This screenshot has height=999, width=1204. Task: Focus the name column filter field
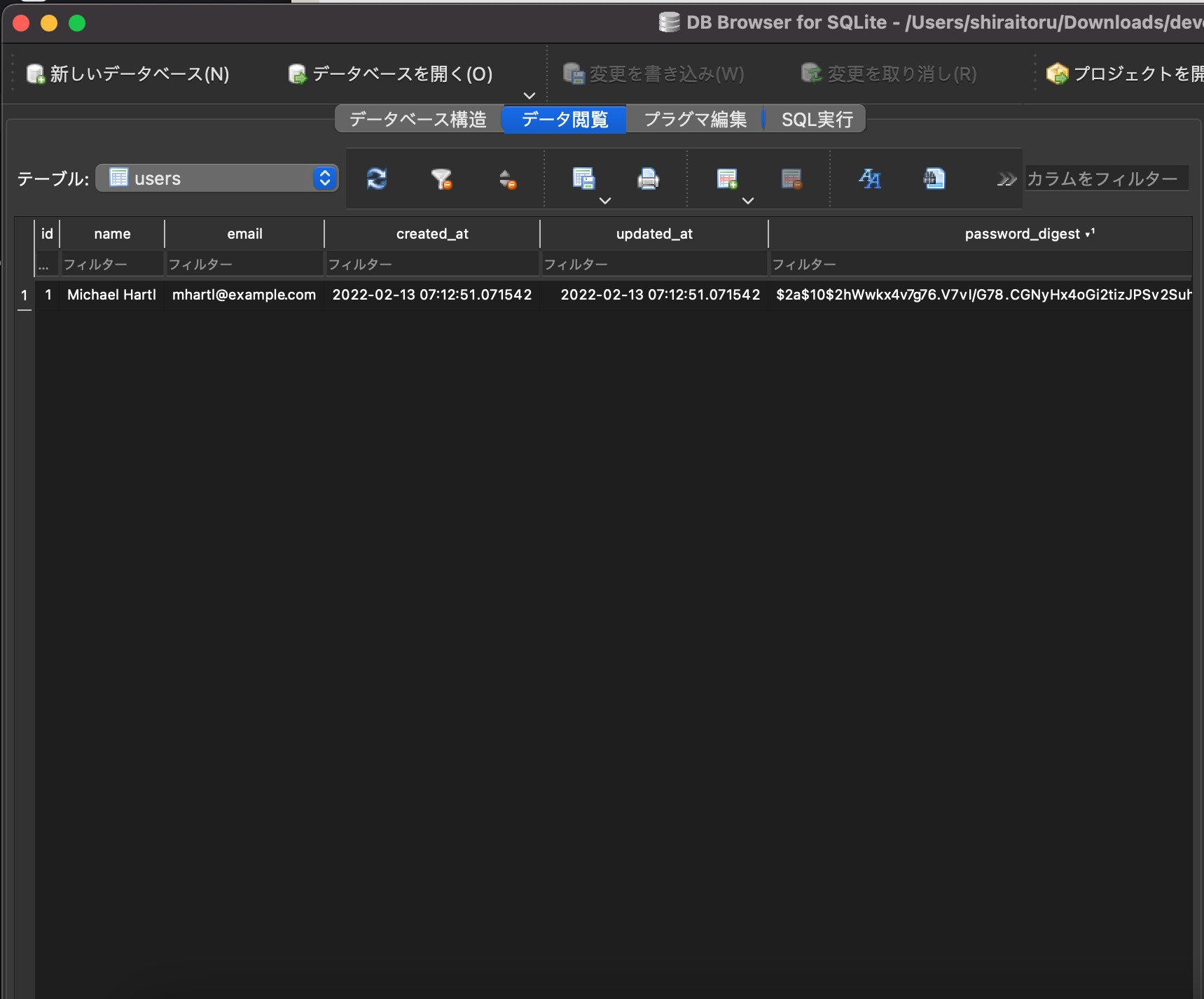click(x=112, y=264)
